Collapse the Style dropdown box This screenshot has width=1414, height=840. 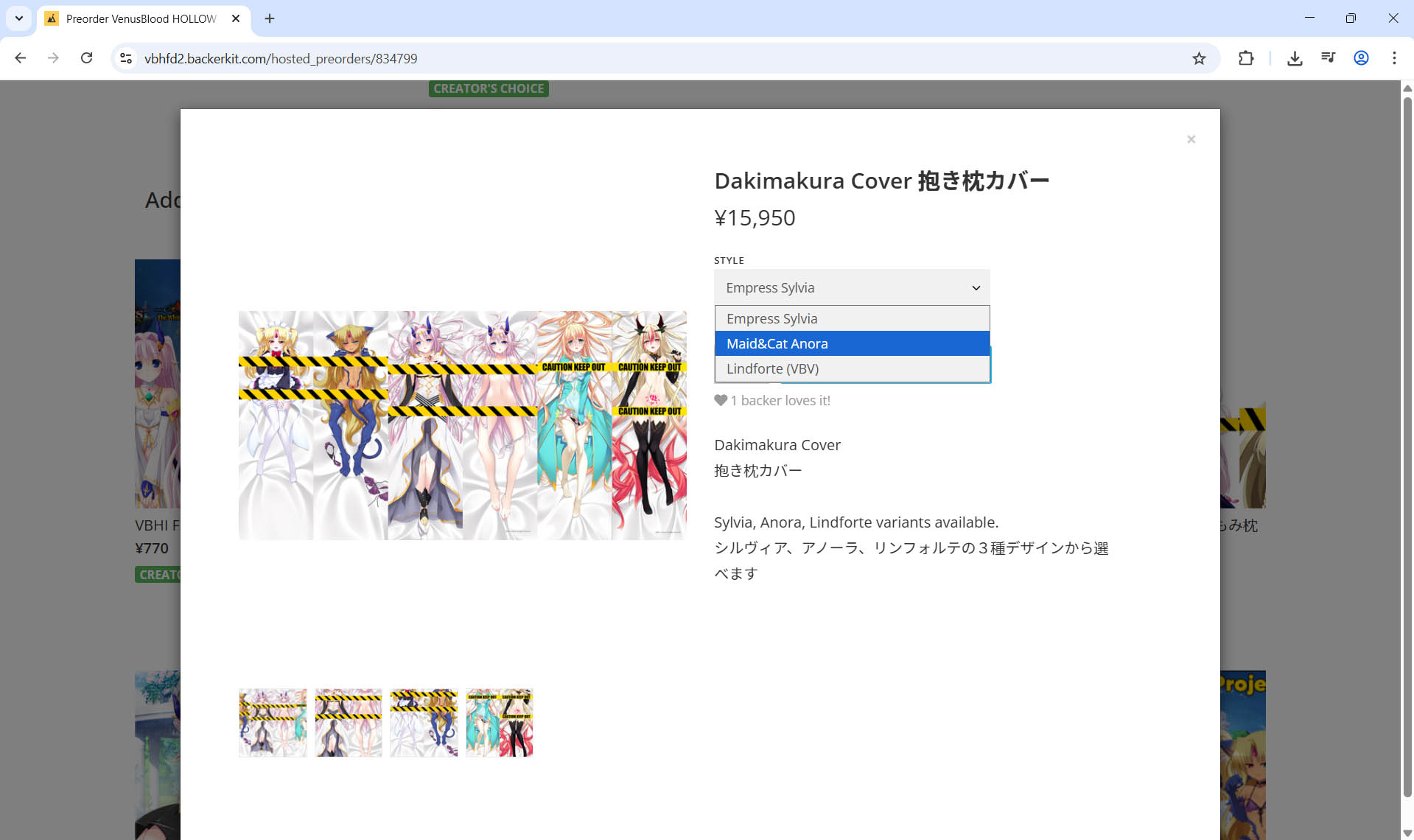click(x=851, y=287)
